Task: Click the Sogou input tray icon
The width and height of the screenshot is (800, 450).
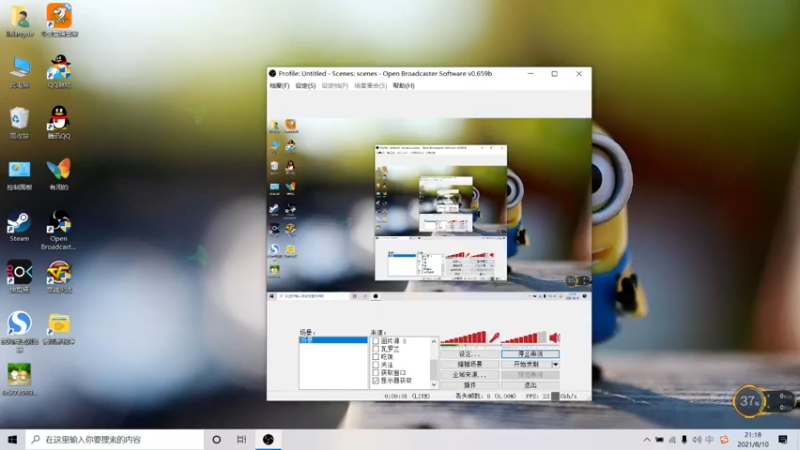Action: click(723, 439)
